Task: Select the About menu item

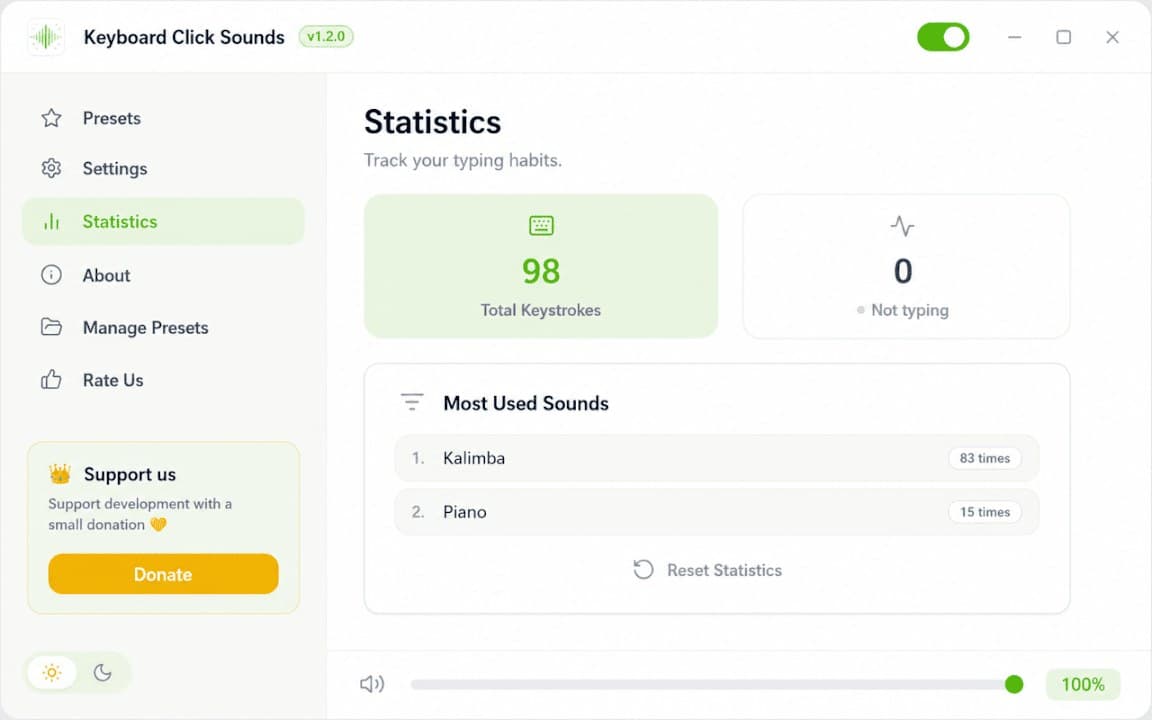Action: tap(163, 275)
